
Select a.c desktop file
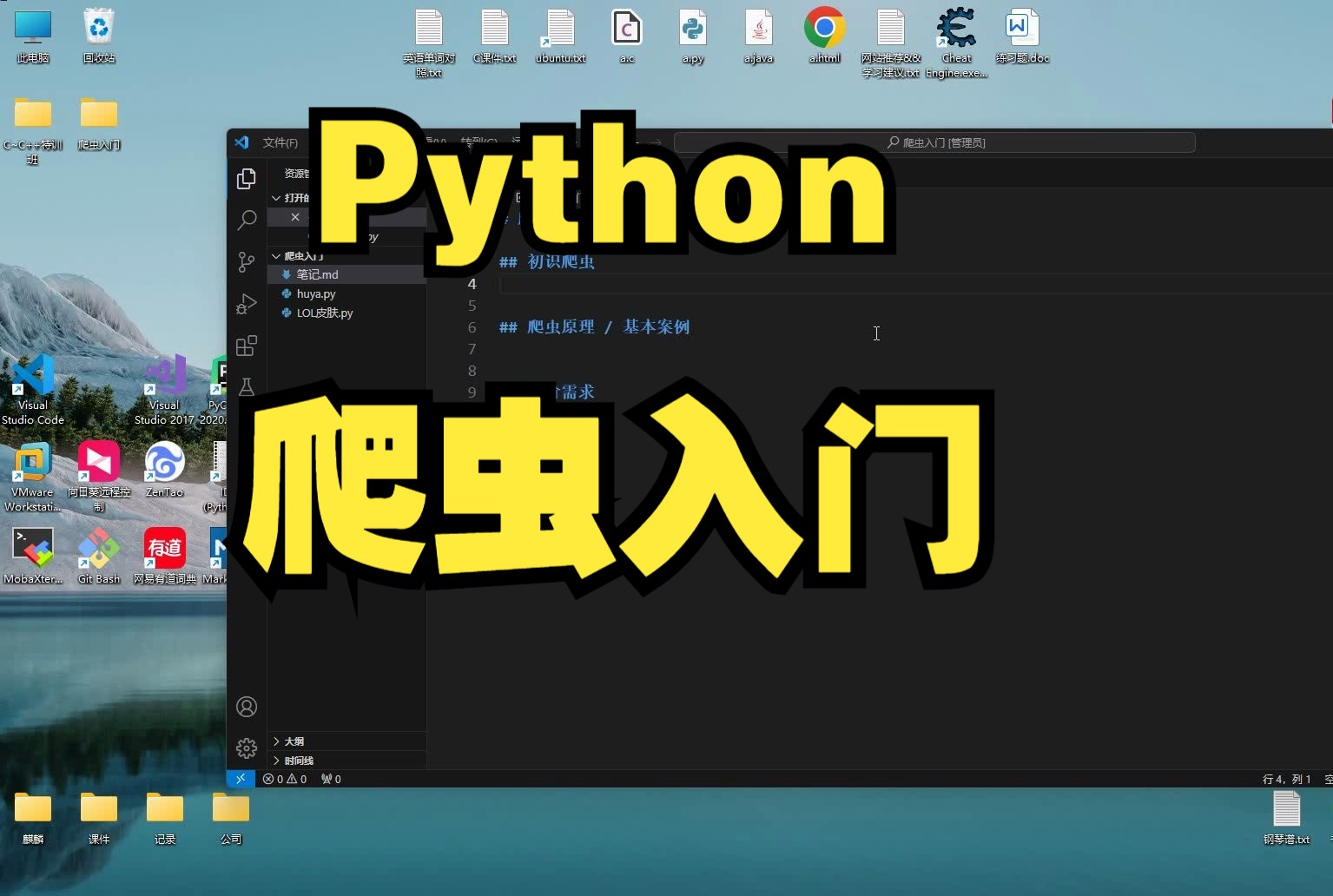coord(627,36)
